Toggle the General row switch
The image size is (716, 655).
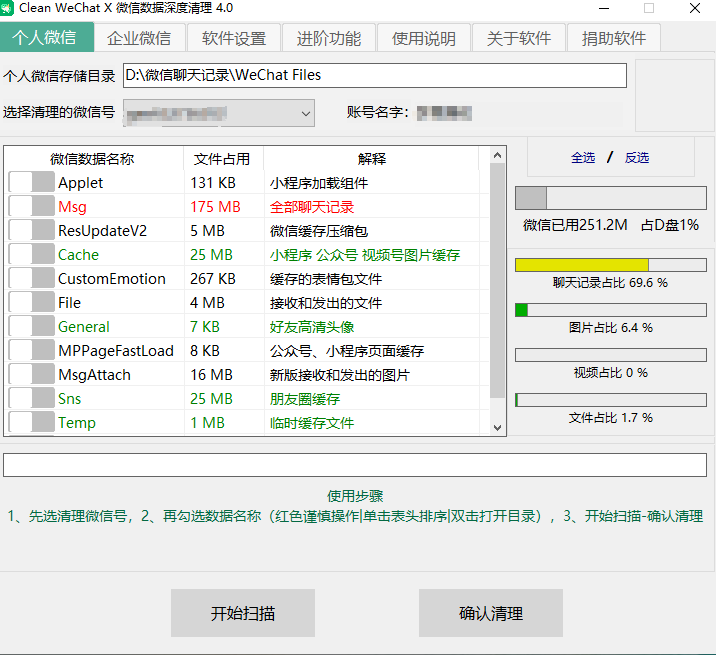(32, 326)
